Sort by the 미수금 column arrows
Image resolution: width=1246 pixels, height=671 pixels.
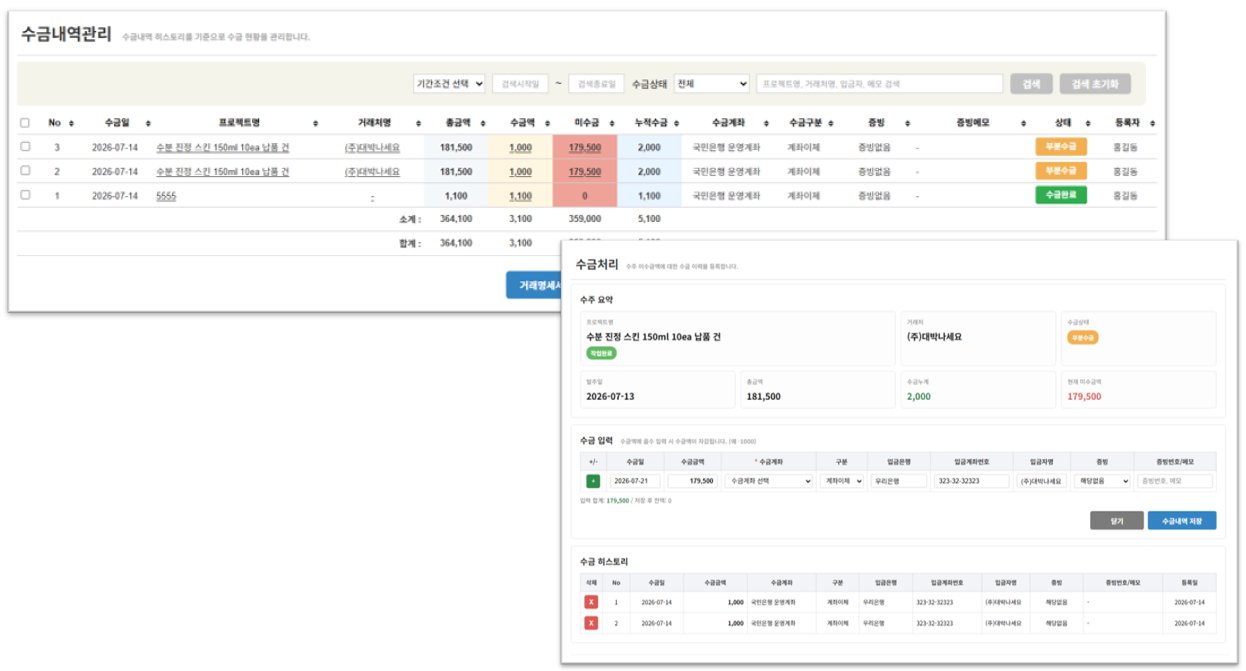point(615,123)
